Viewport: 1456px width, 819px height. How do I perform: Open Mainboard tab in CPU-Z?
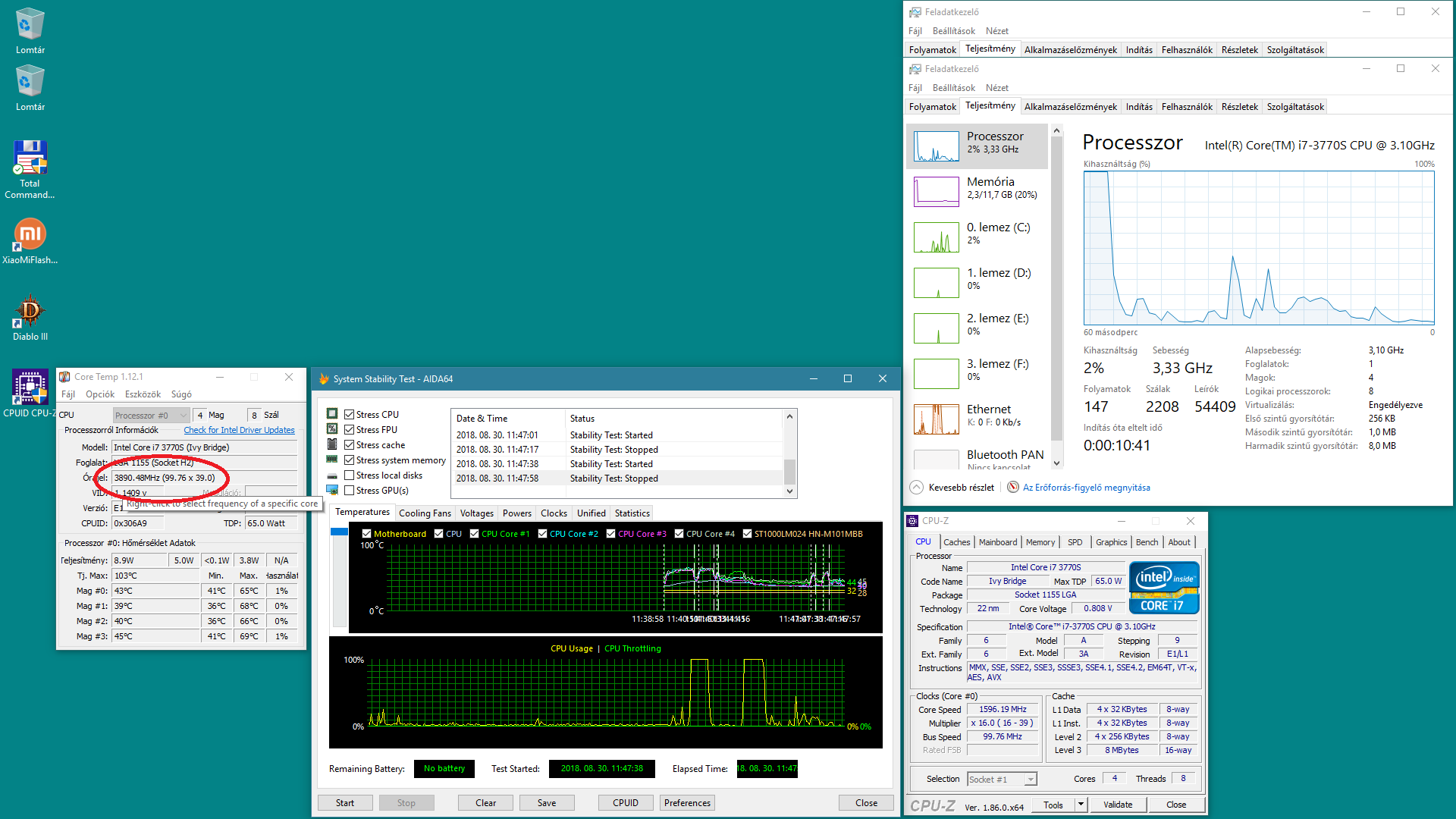coord(998,542)
